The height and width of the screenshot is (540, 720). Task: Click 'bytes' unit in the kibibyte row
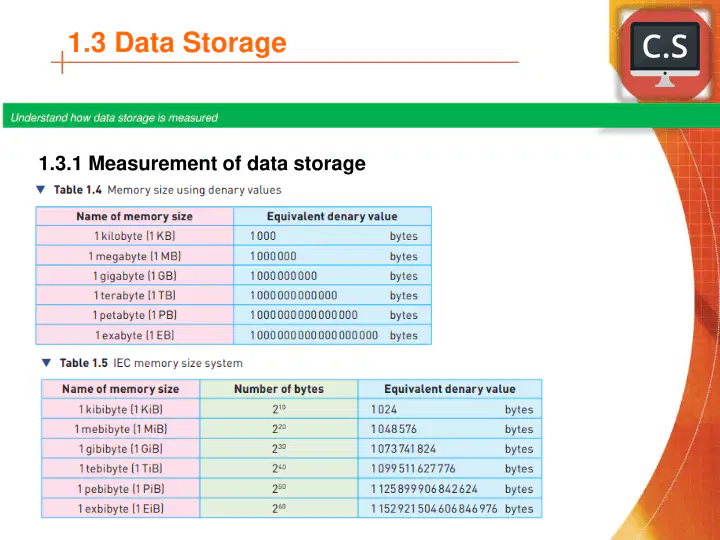519,409
